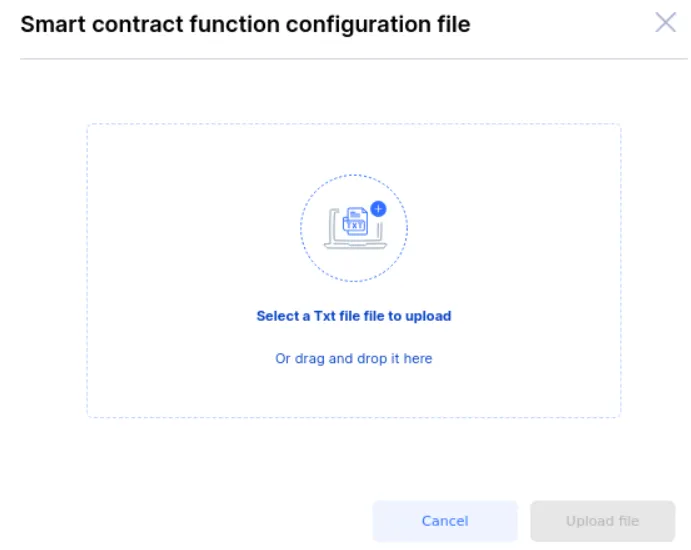Open file picker via 'Select a Txt file' link
The image size is (691, 550).
[x=354, y=316]
